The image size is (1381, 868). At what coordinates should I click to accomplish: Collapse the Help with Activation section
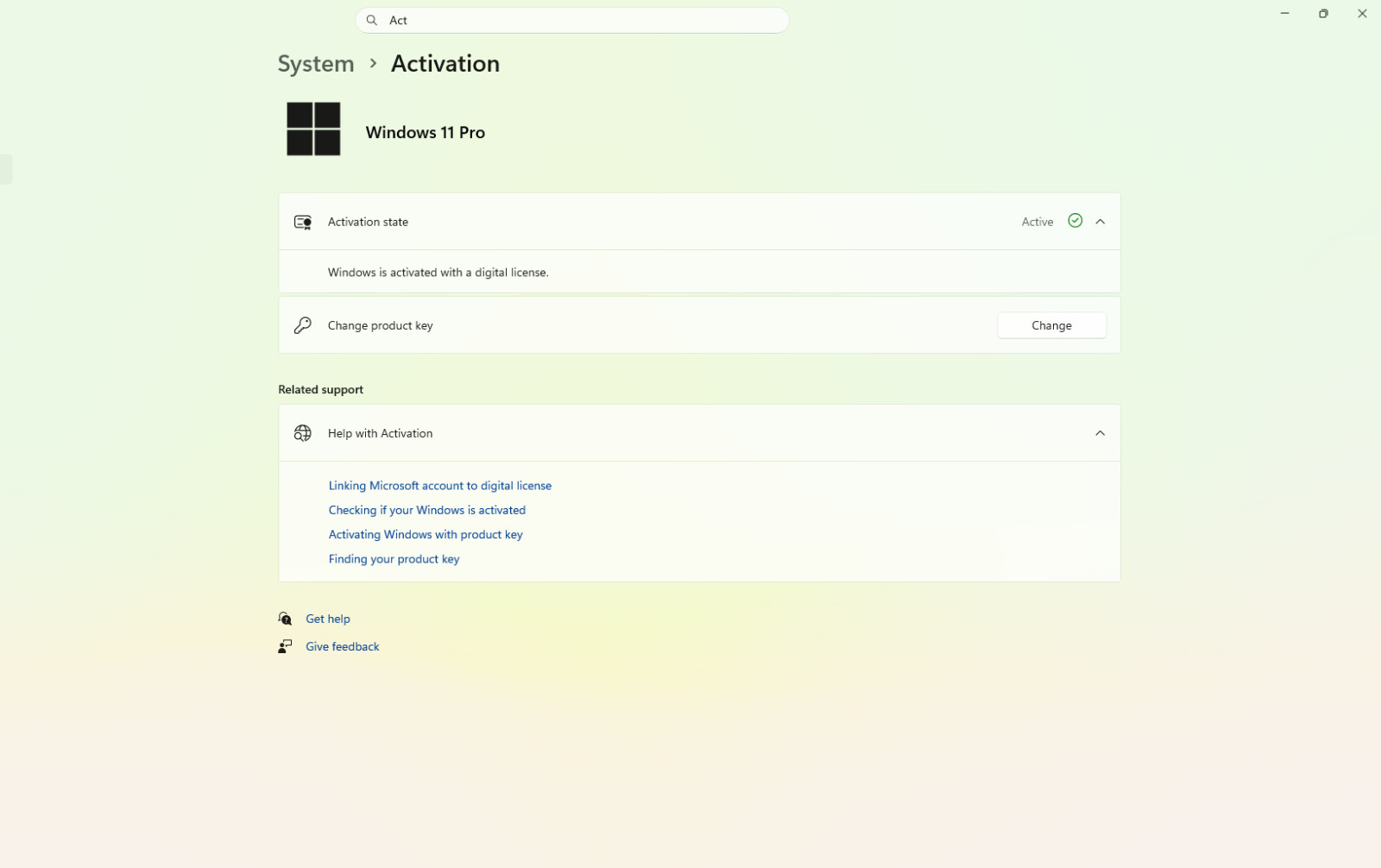click(1100, 433)
